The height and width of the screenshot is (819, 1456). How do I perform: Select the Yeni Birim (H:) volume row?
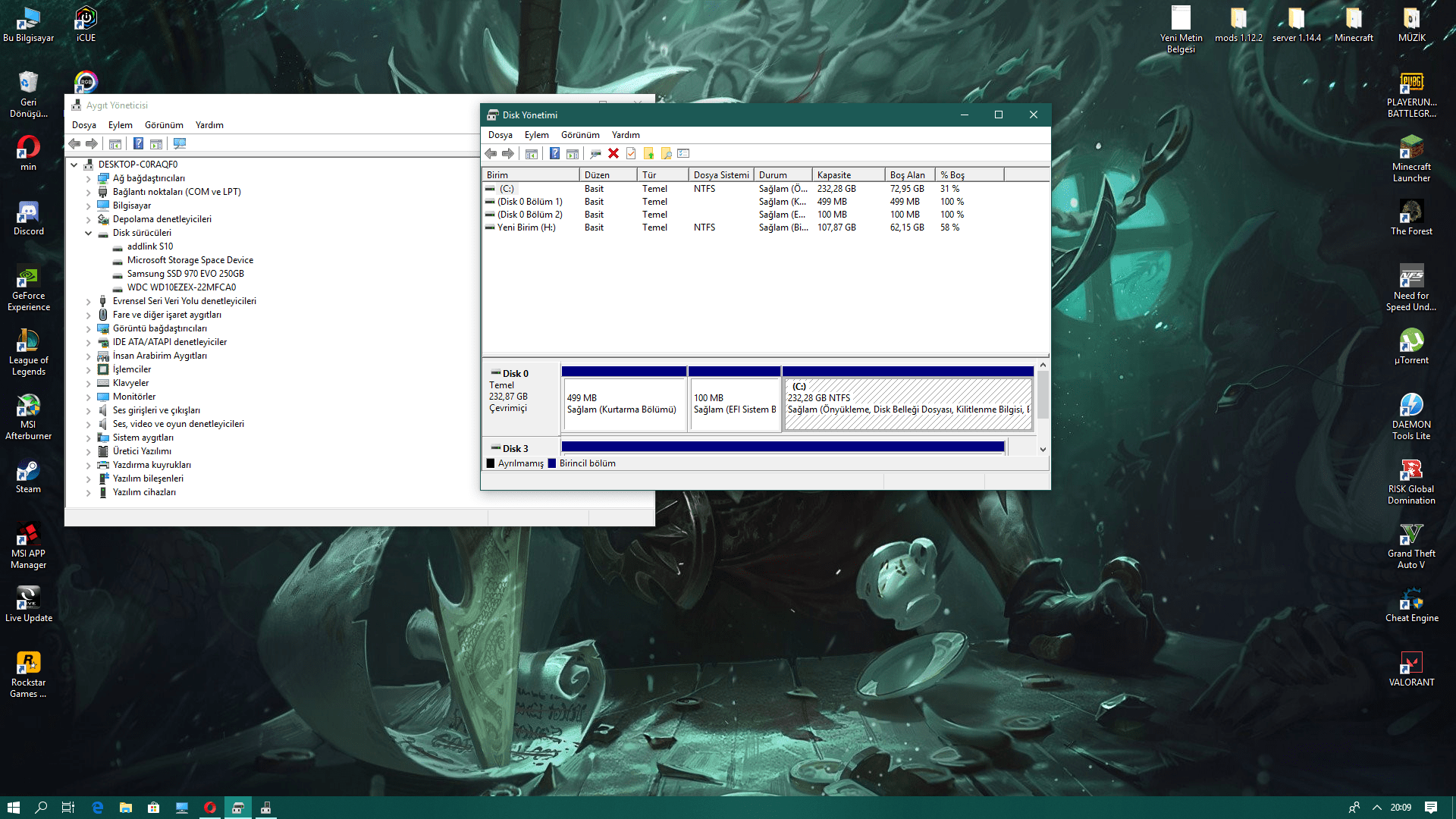coord(526,227)
